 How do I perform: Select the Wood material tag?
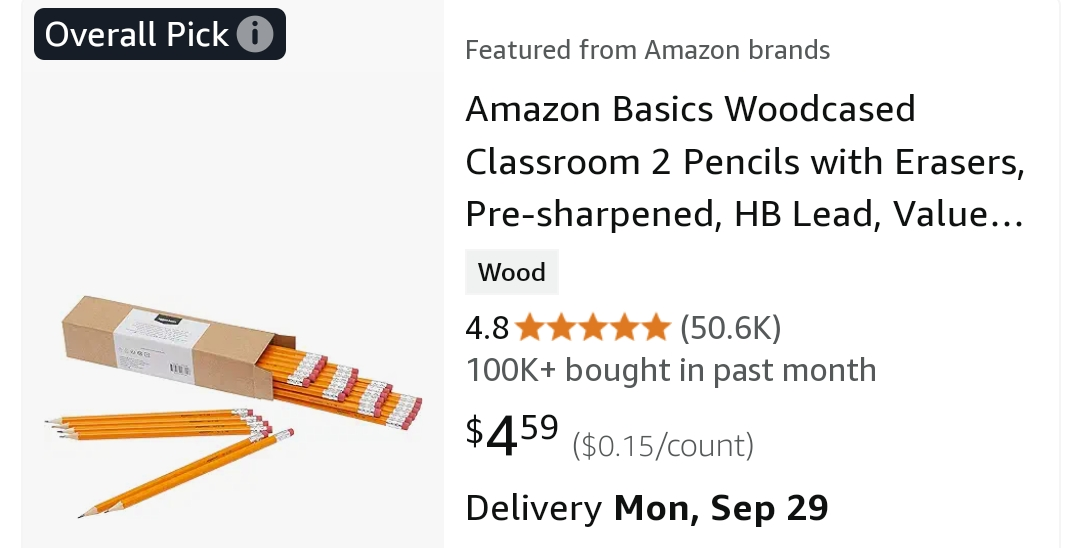coord(511,272)
